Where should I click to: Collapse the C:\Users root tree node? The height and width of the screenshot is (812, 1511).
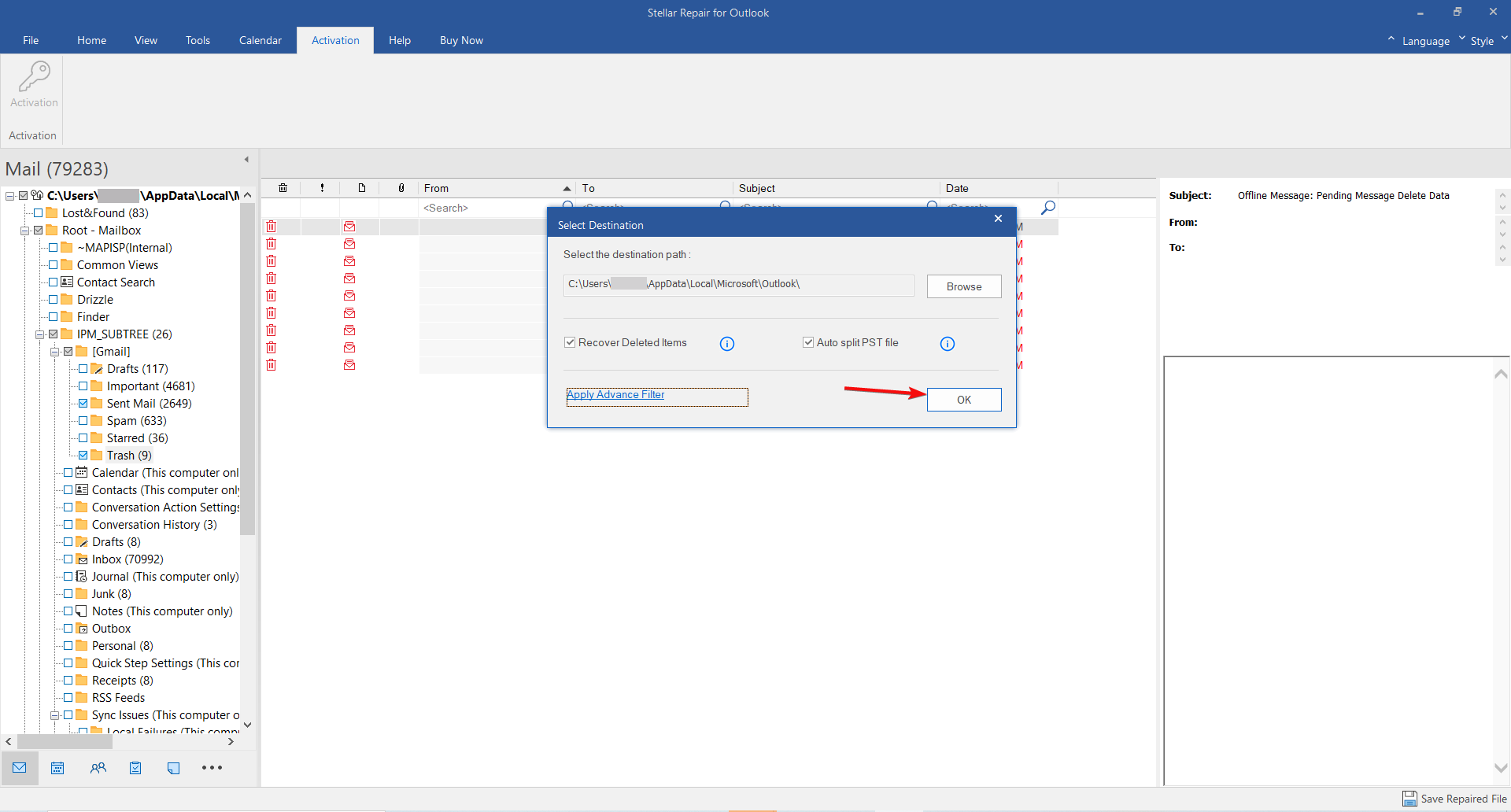[9, 196]
